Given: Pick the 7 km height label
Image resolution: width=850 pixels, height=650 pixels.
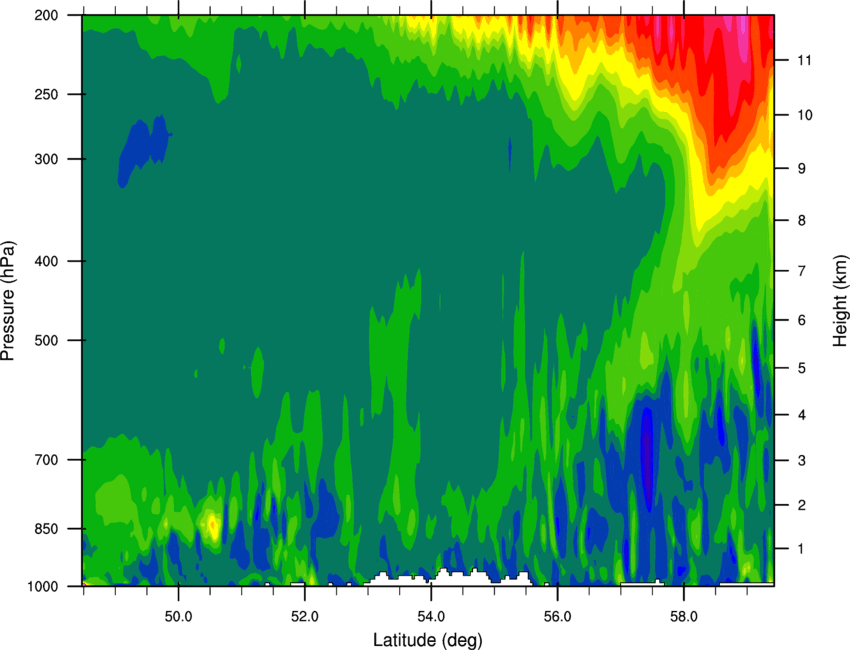Looking at the screenshot, I should click(801, 271).
